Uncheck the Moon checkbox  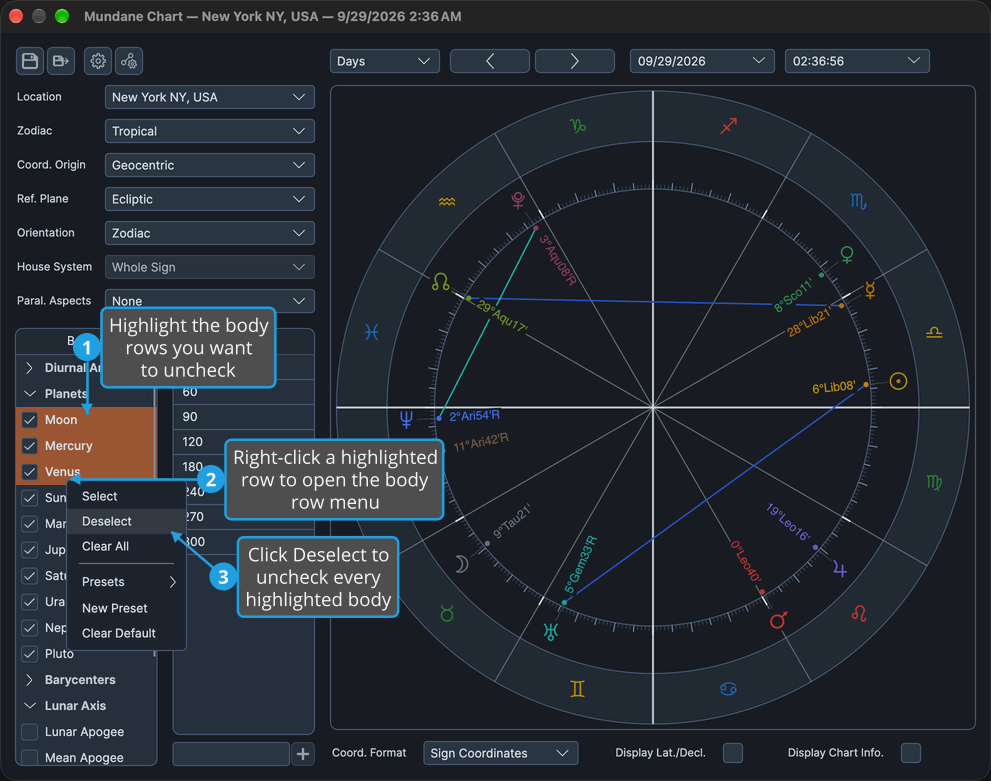click(30, 420)
